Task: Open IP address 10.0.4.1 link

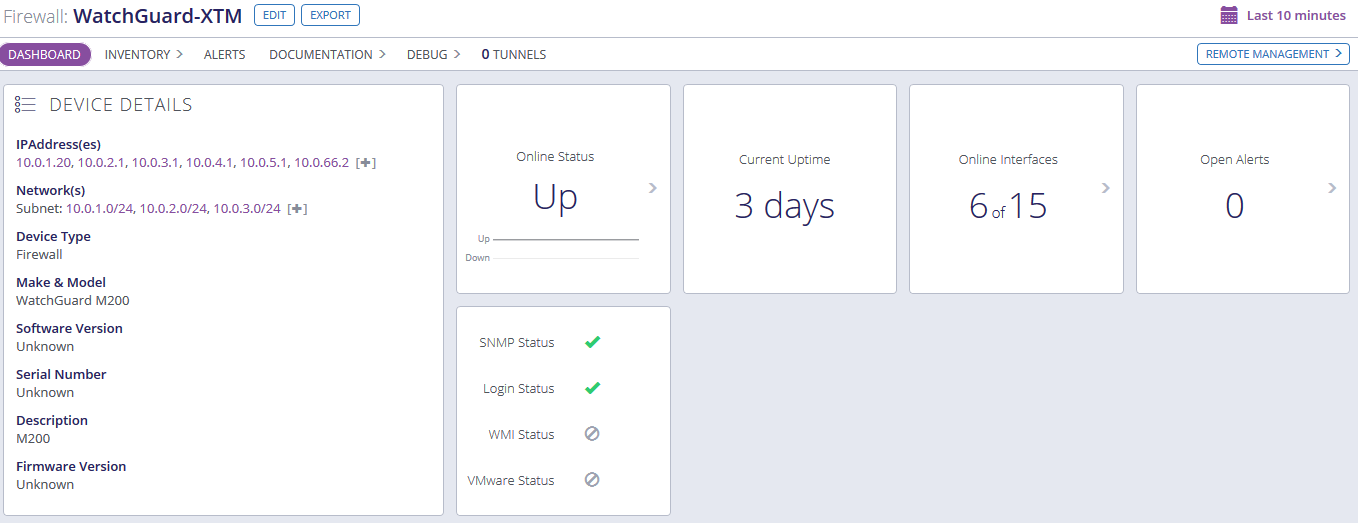Action: 209,163
